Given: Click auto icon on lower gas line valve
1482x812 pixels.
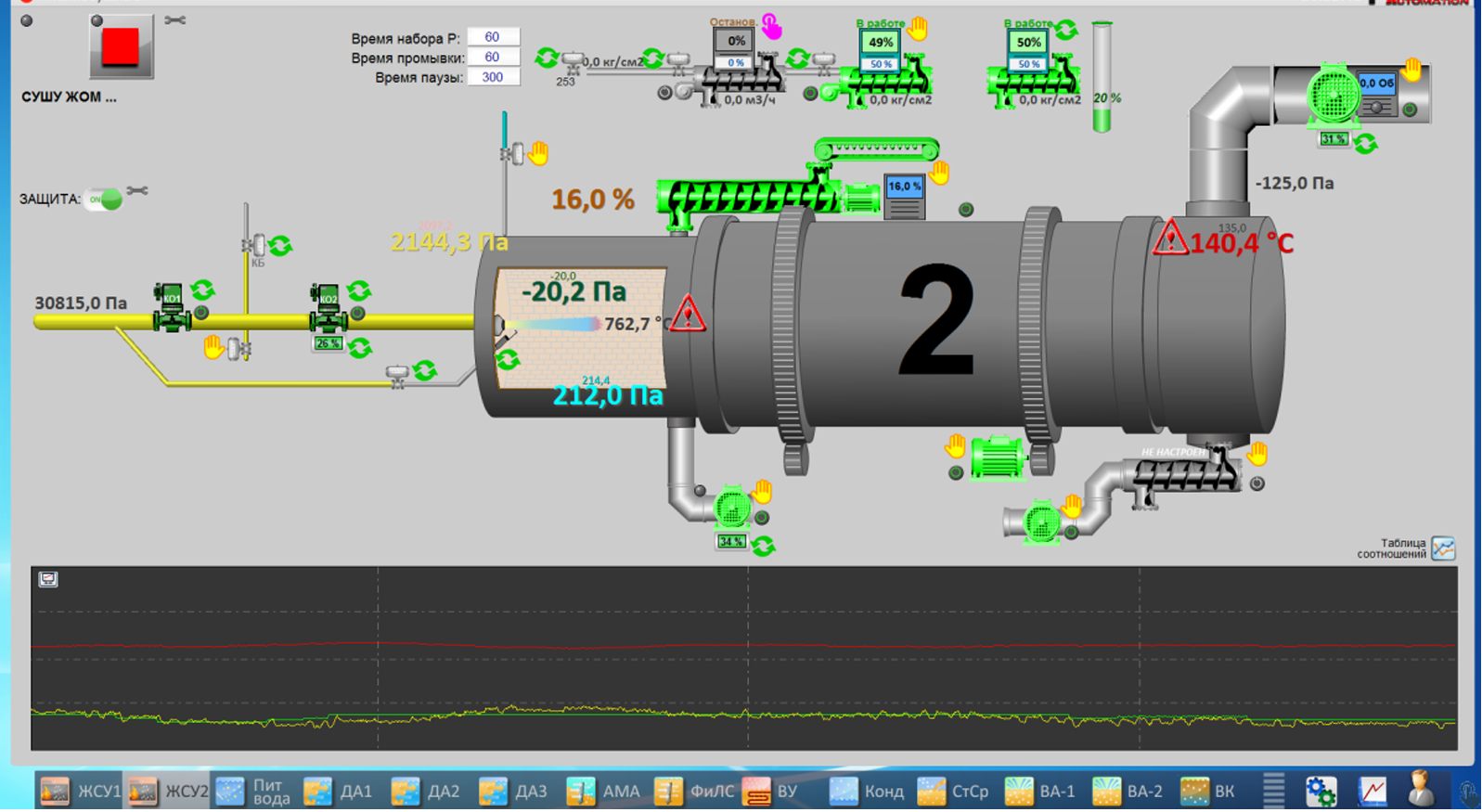Looking at the screenshot, I should [425, 370].
